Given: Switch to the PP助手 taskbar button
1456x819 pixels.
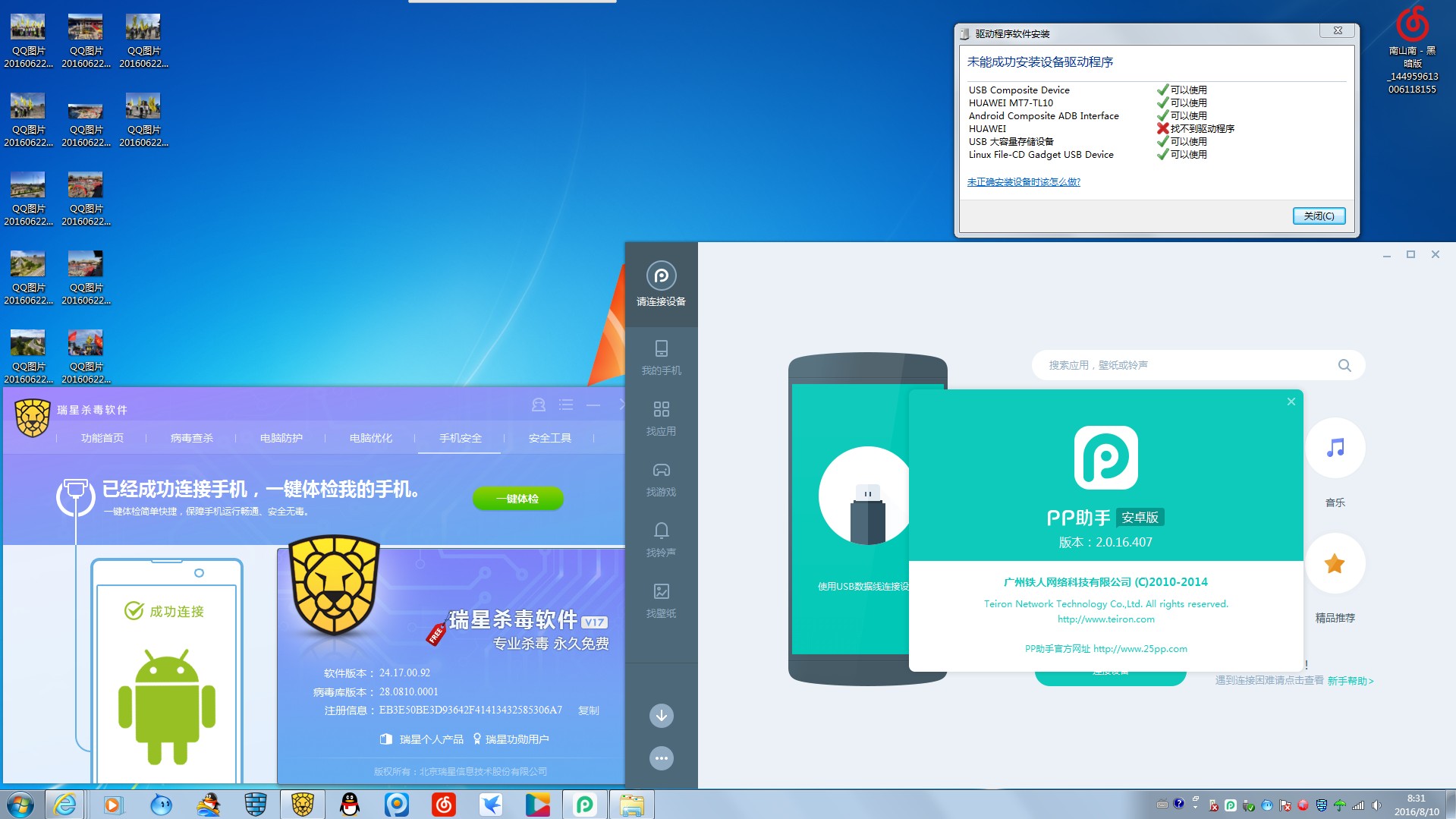Looking at the screenshot, I should [585, 805].
